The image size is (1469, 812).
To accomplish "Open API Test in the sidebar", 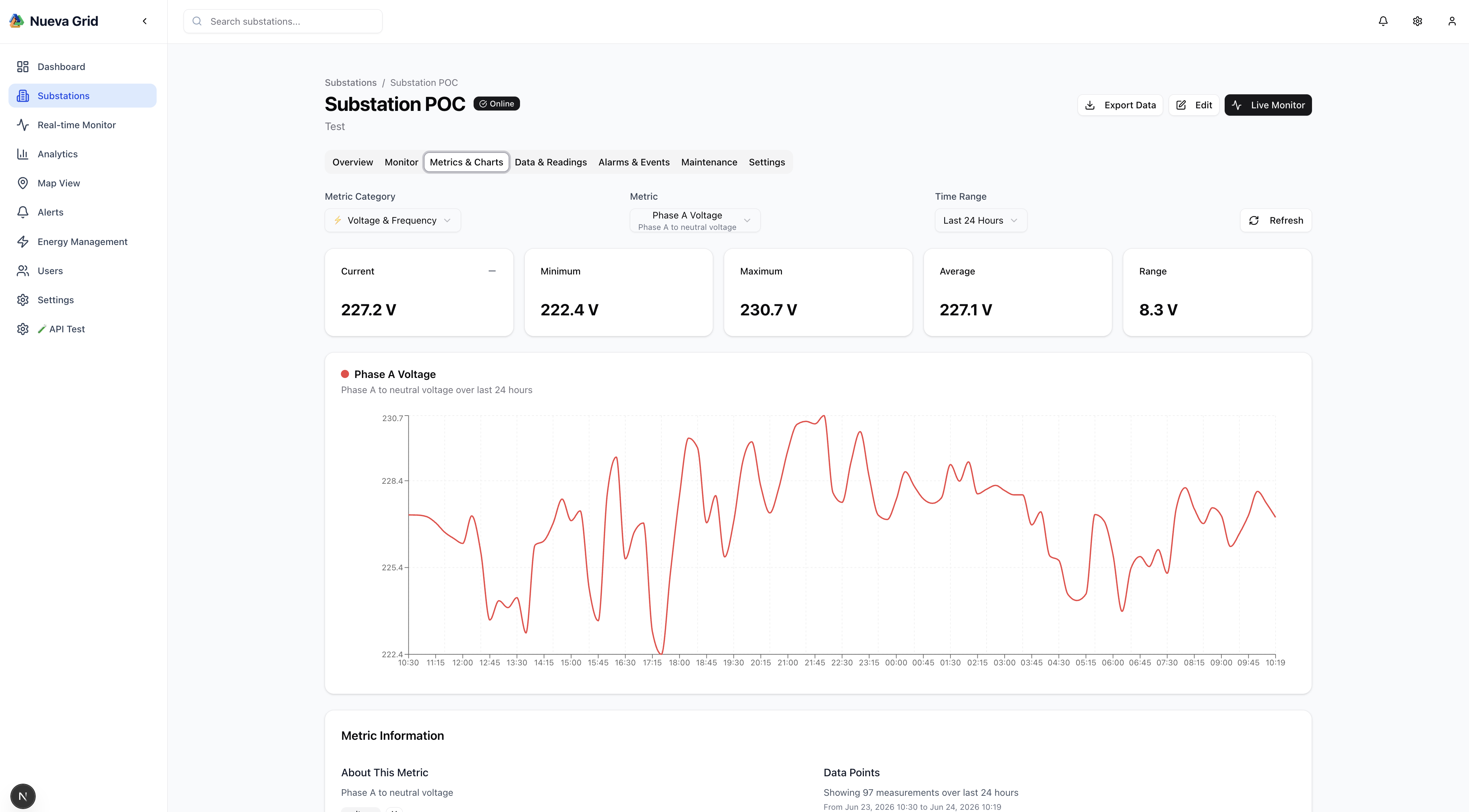I will pos(83,329).
